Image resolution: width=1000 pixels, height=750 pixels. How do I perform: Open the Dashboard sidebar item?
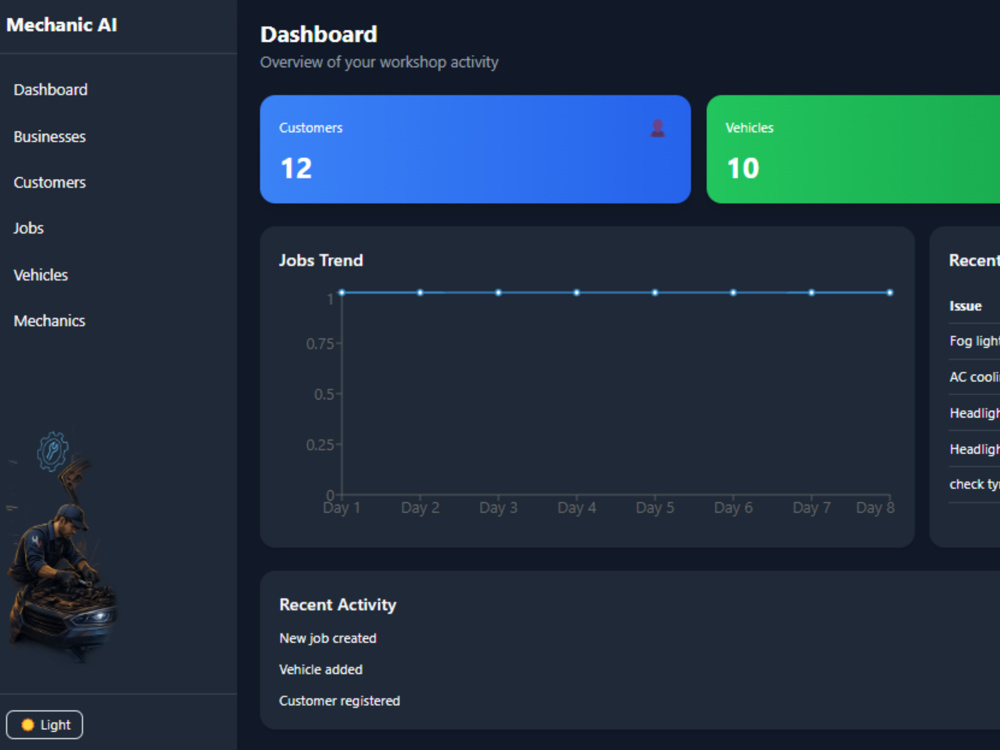(50, 90)
